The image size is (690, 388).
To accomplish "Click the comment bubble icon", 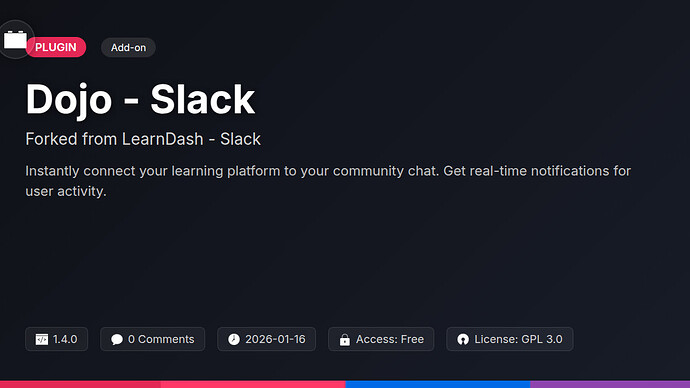I will (x=117, y=339).
